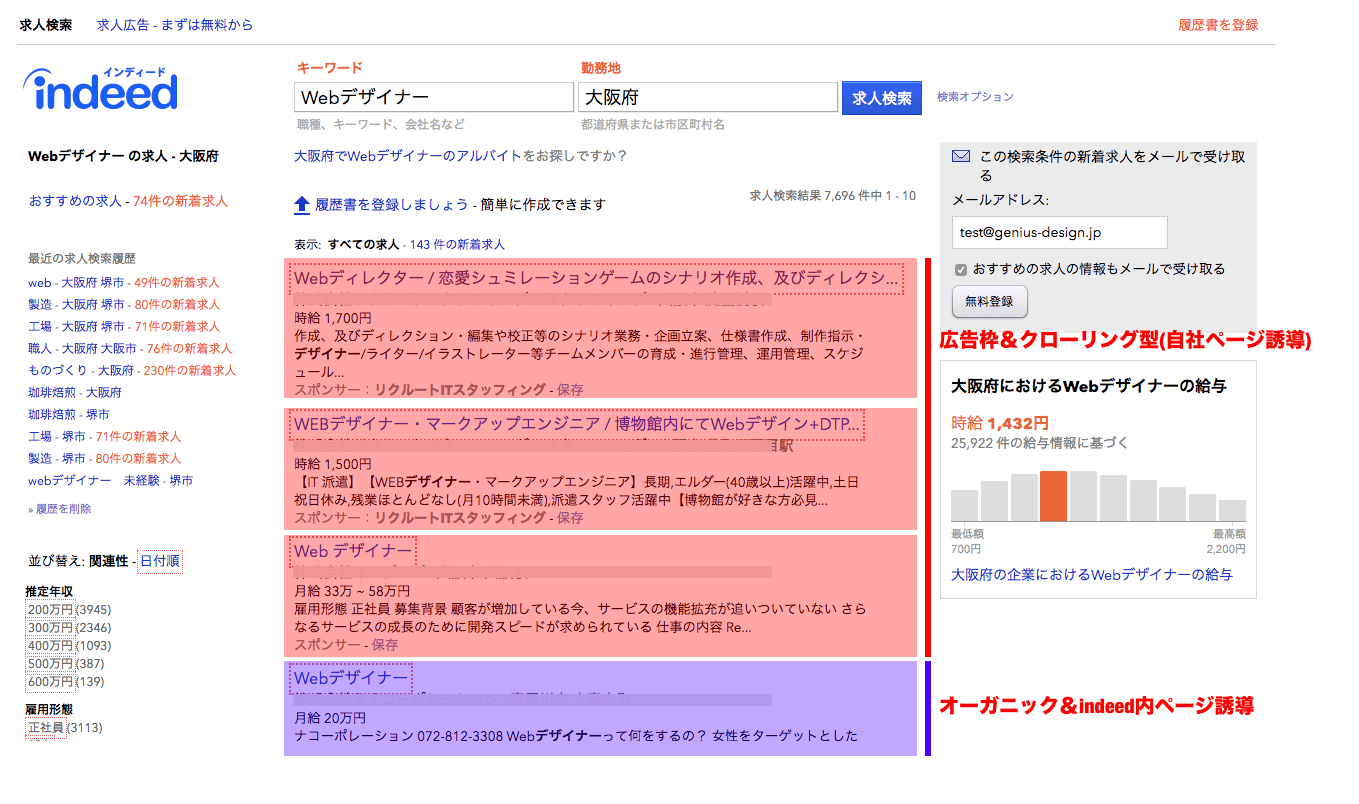The image size is (1359, 804).
Task: Open おすすめの求人 link in sidebar
Action: pos(75,201)
